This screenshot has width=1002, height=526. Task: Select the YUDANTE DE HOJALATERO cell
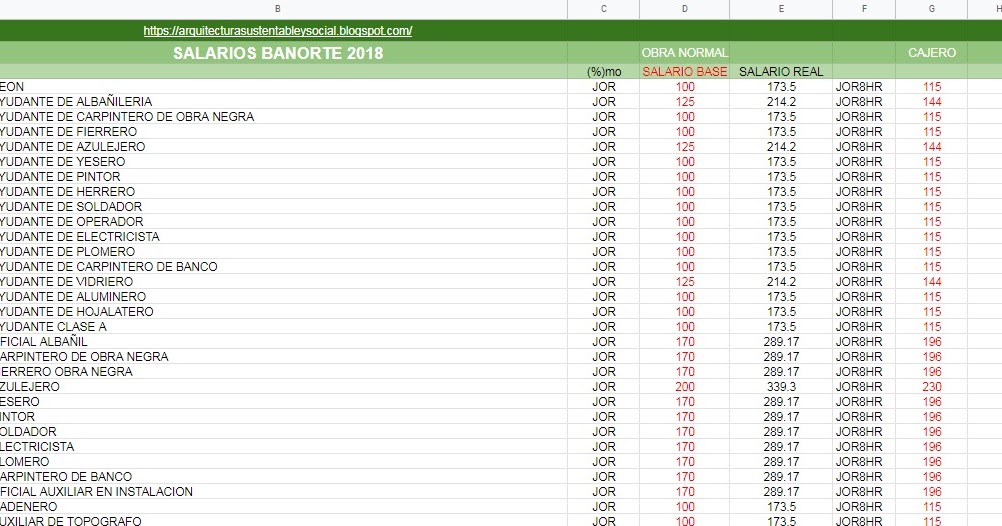pos(283,312)
